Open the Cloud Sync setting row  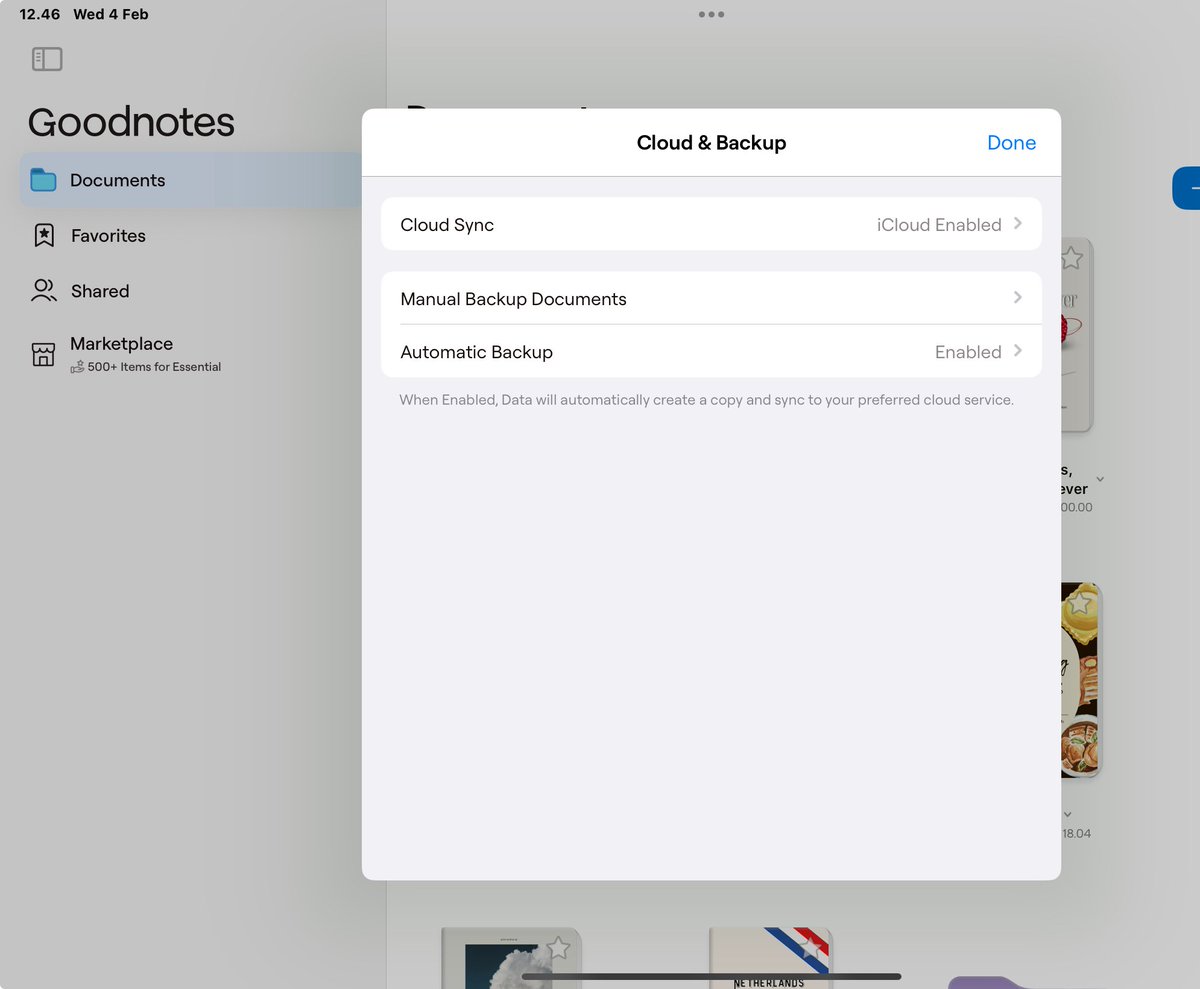(x=711, y=224)
